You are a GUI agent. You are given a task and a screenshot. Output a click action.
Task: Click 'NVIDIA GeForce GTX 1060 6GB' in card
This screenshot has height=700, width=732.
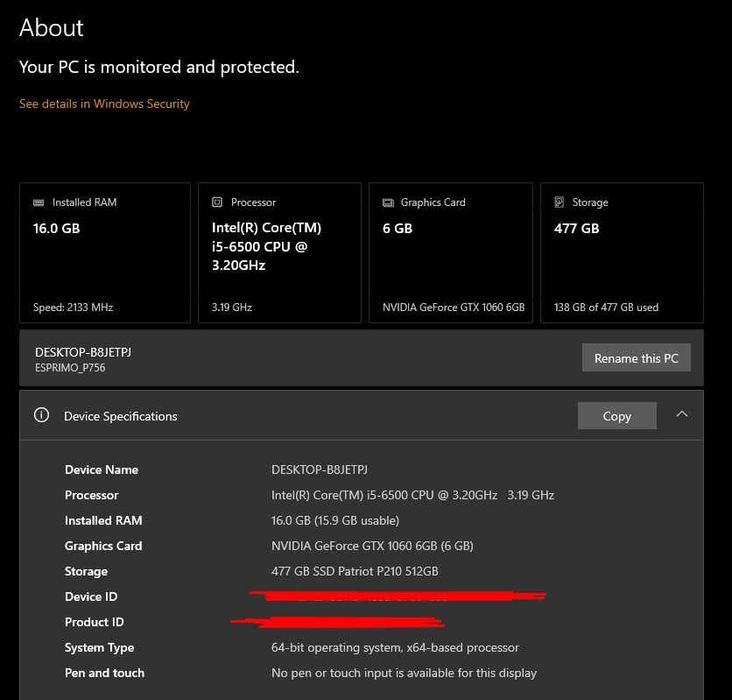[453, 307]
